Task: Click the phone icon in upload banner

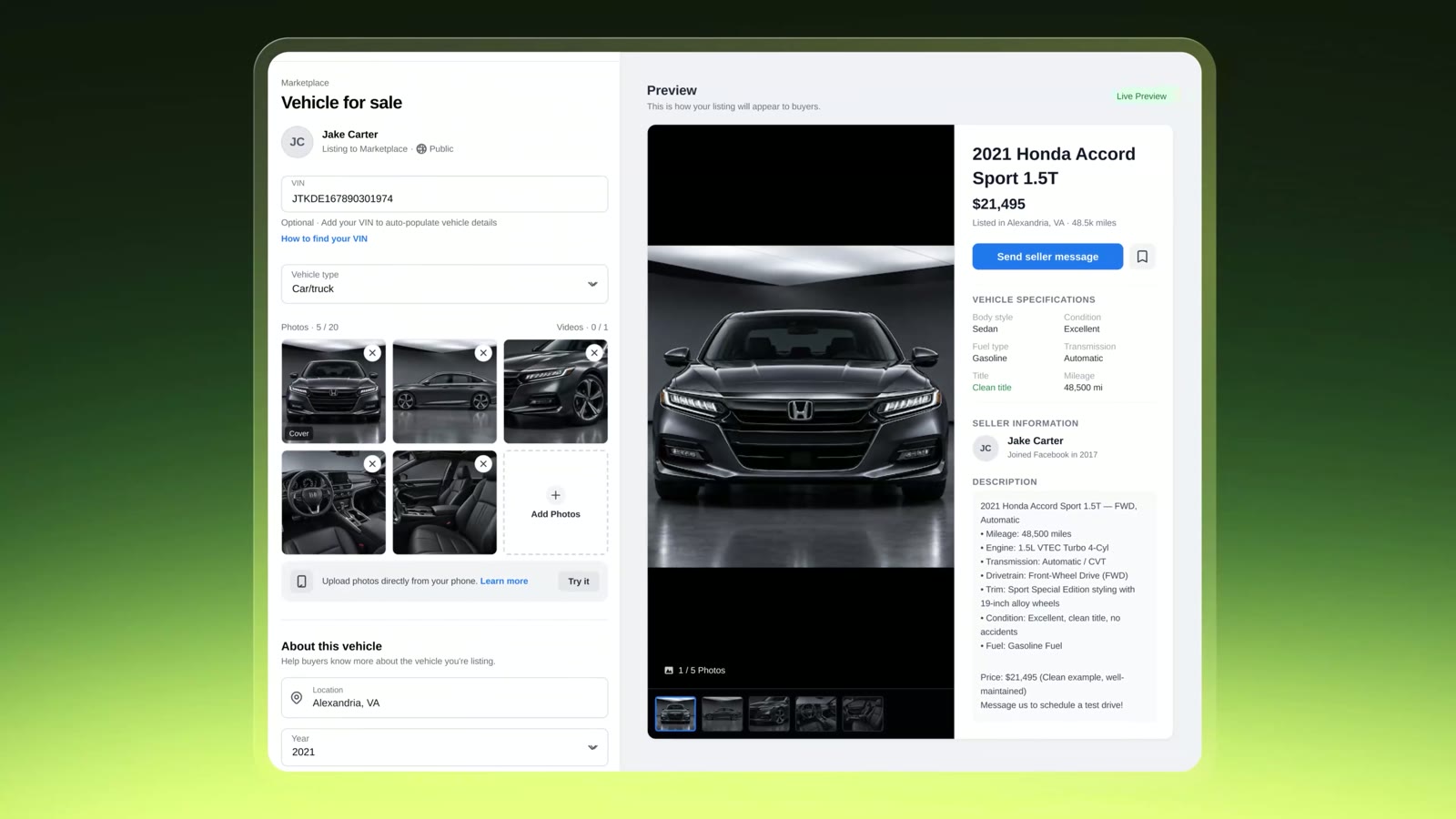Action: click(301, 581)
